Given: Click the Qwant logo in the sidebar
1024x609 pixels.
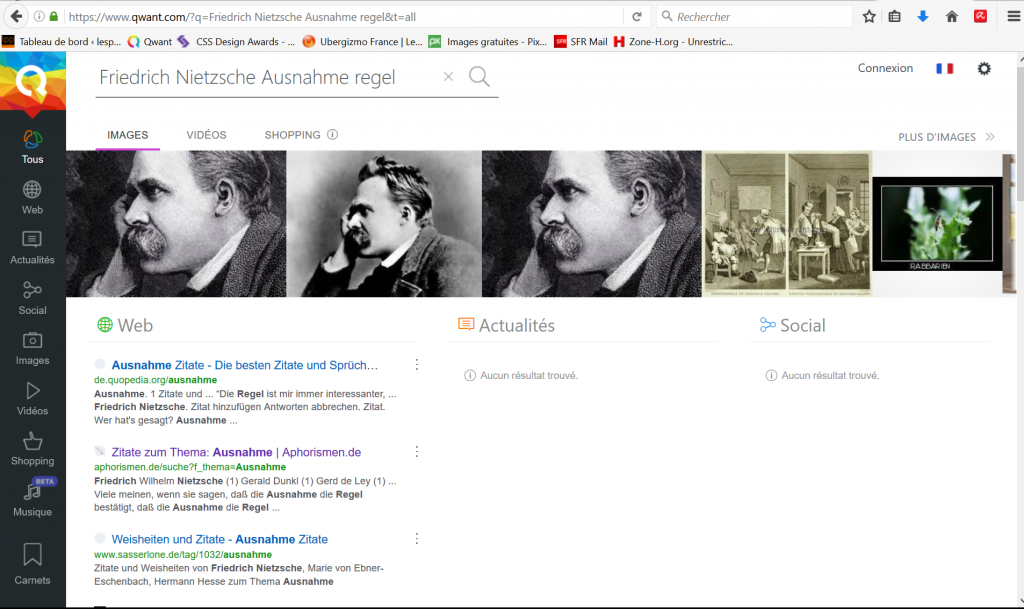Looking at the screenshot, I should [x=32, y=81].
